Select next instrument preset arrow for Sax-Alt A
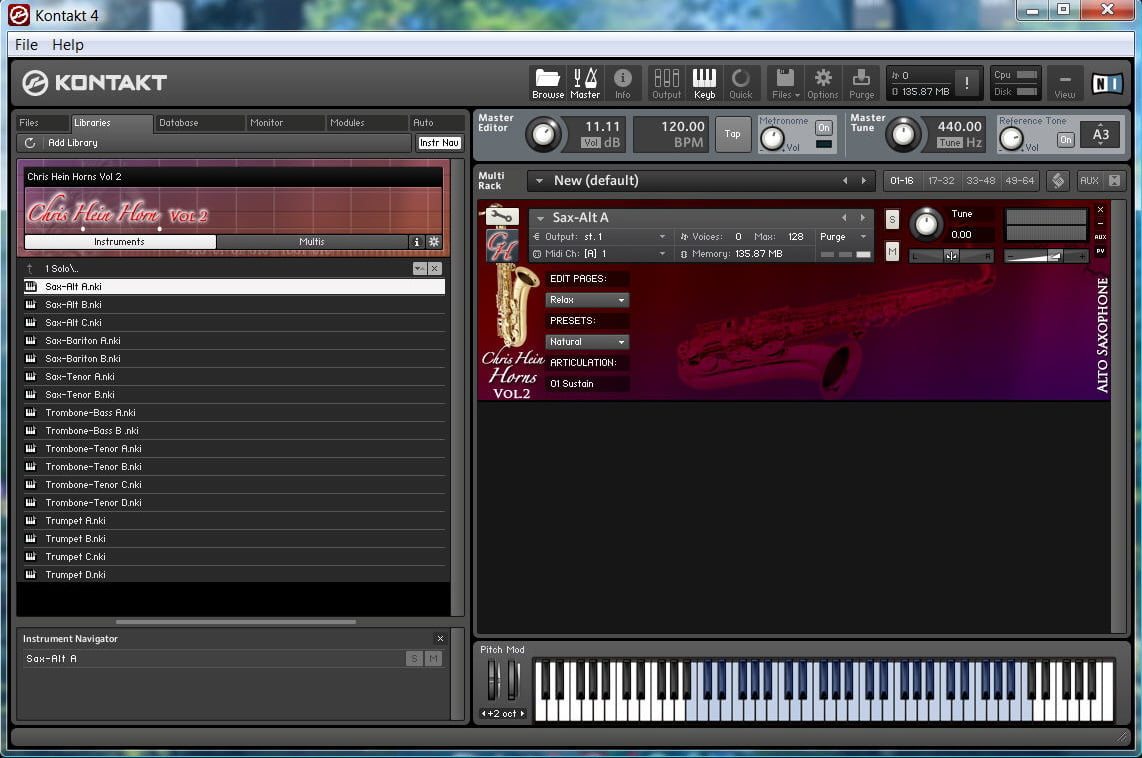This screenshot has width=1142, height=758. point(863,217)
